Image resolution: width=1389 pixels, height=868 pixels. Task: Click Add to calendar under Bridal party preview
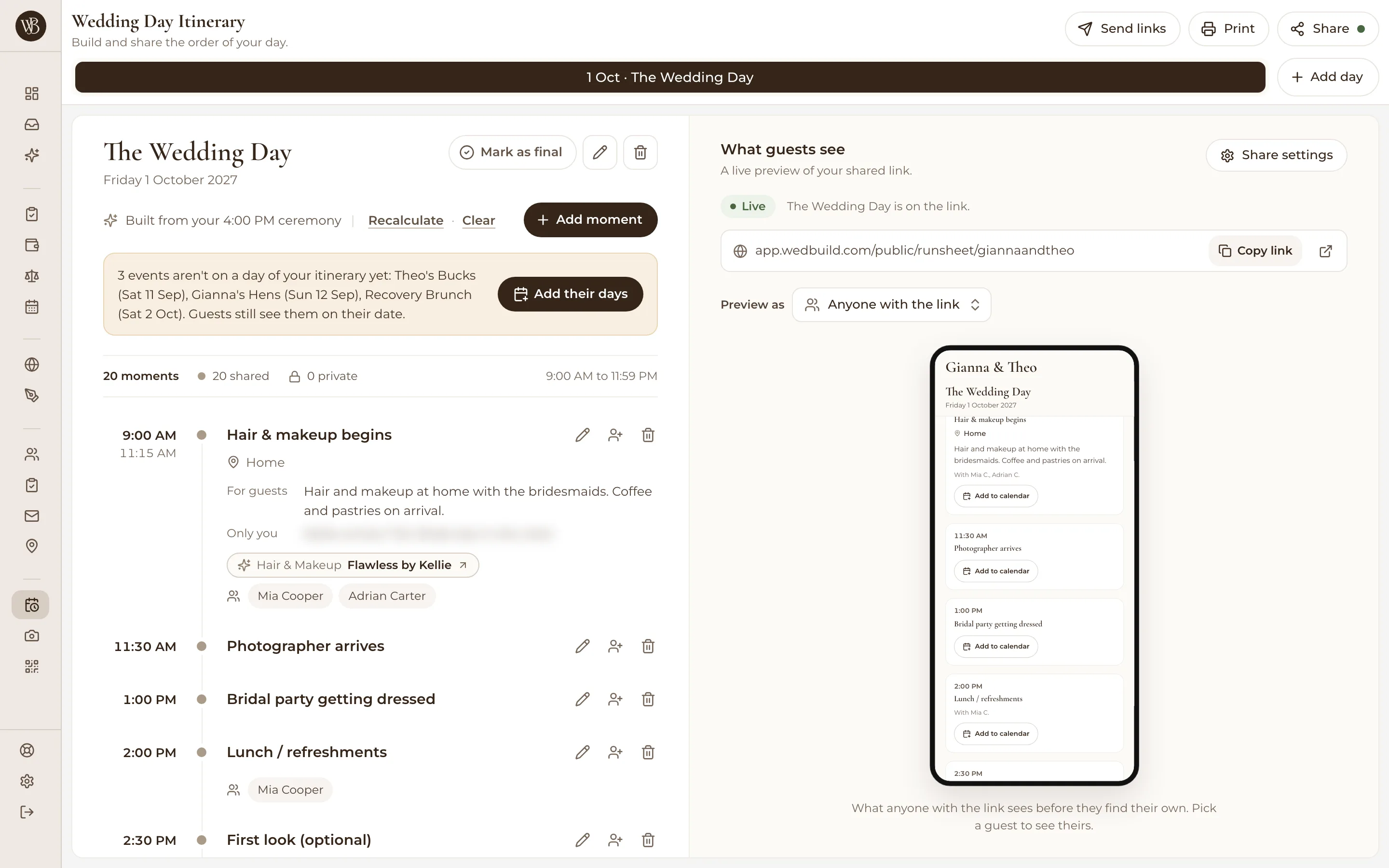996,646
